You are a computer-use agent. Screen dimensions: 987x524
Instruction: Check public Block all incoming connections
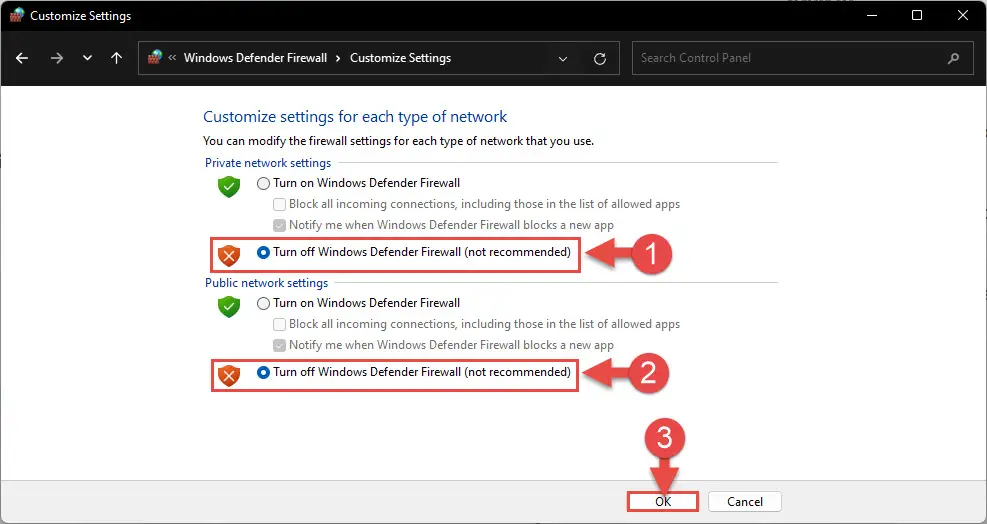tap(279, 324)
